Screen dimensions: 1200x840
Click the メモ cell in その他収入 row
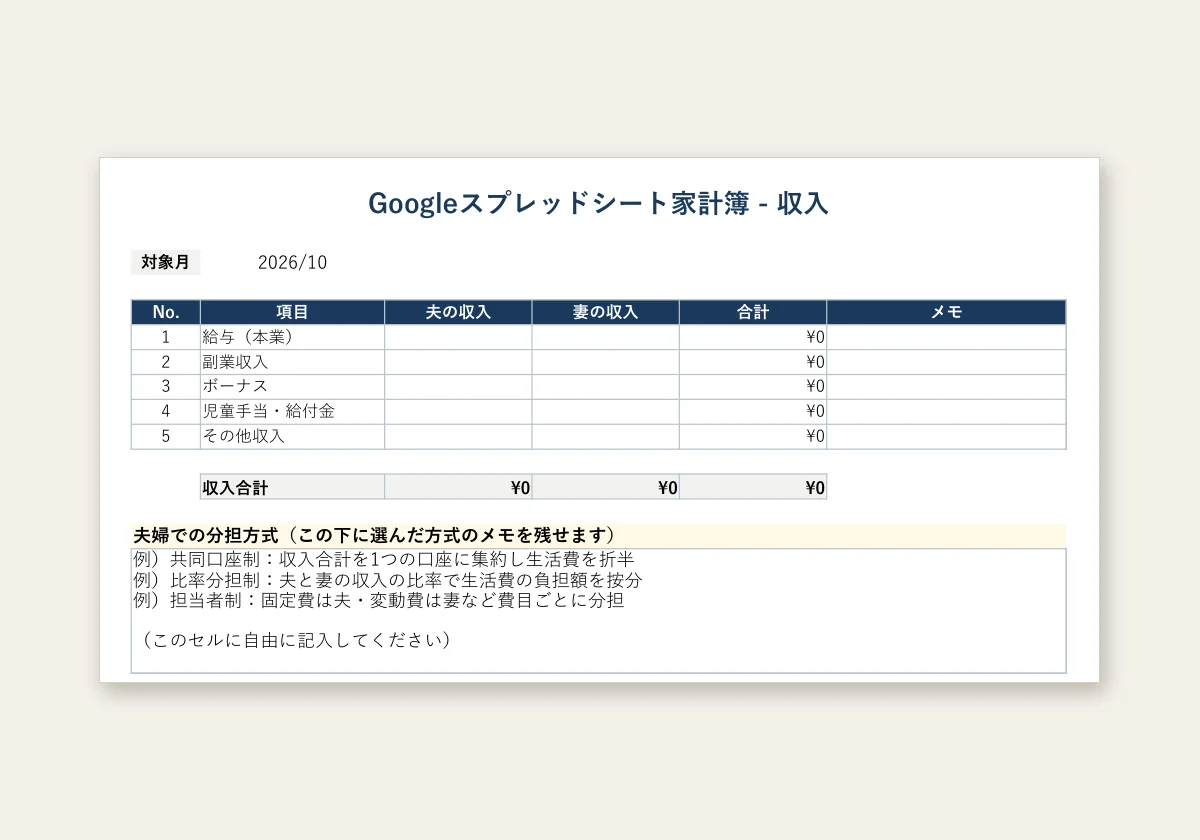[946, 437]
